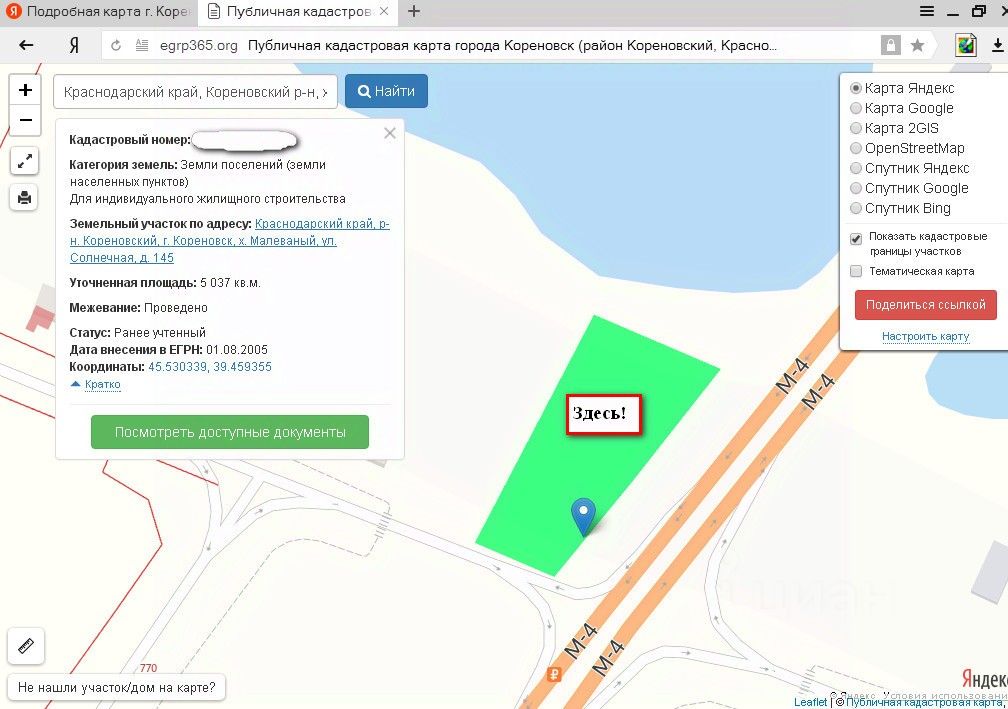This screenshot has width=1008, height=709.
Task: Switch to Подробная карта г. Коре tab
Action: coord(98,12)
